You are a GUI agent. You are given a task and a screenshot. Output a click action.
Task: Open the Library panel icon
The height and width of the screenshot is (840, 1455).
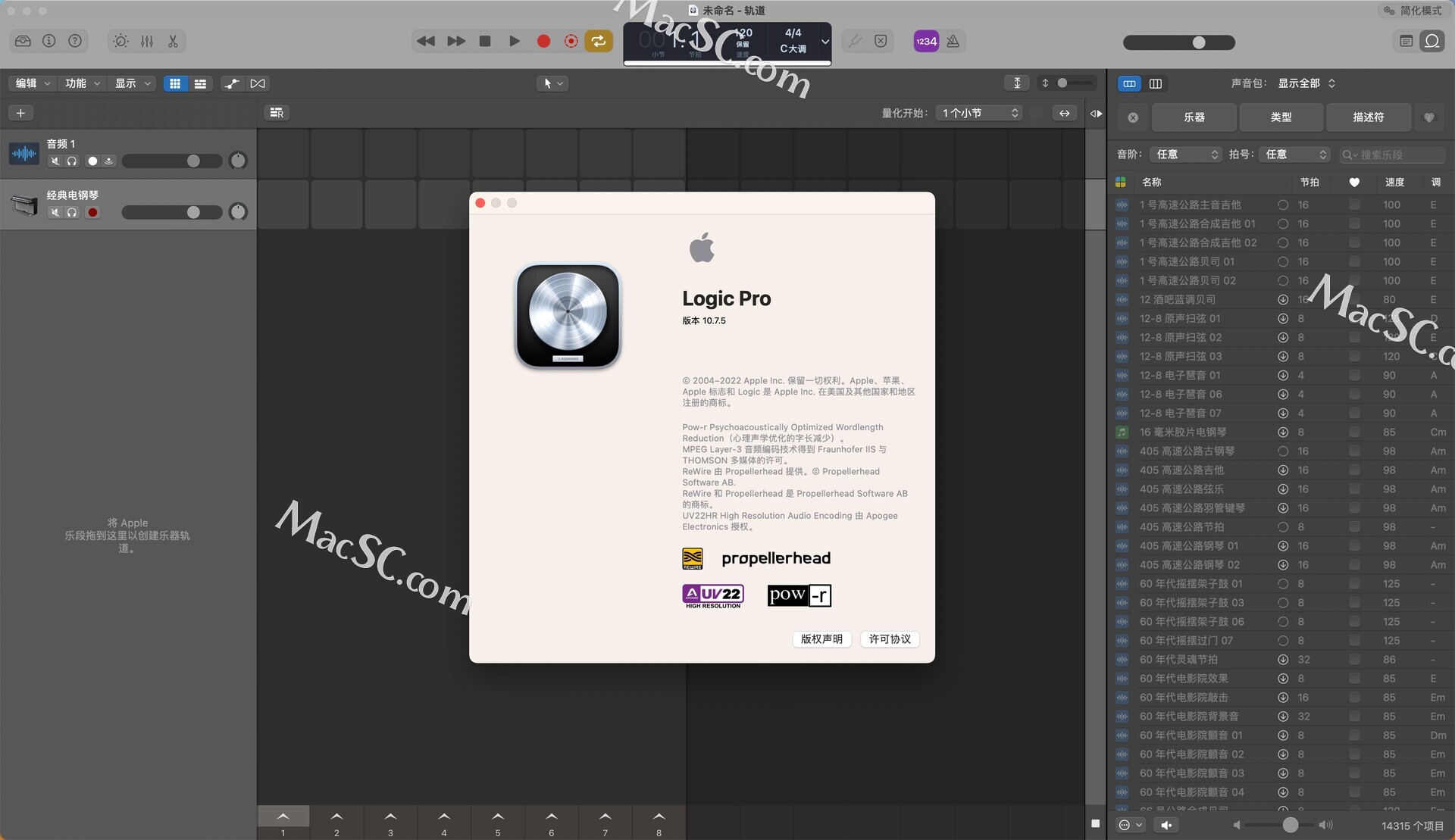point(23,41)
